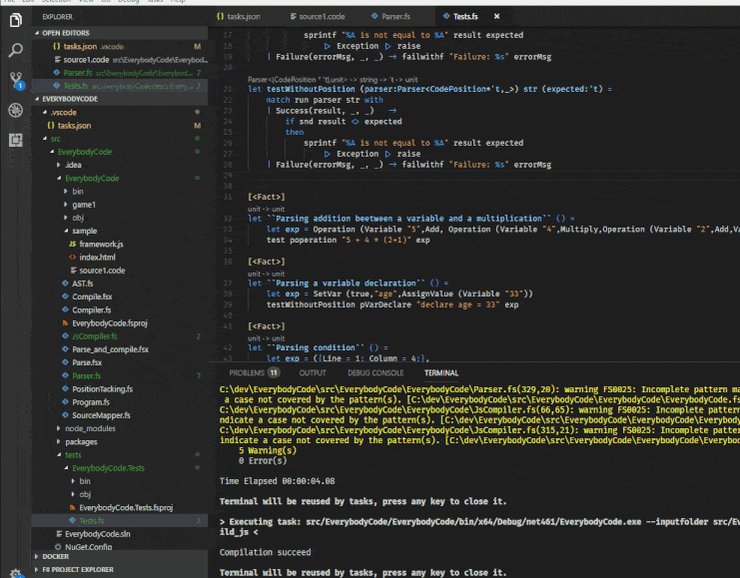Screen dimensions: 740x578
Task: Open AST.fs file
Action: [x=83, y=284]
